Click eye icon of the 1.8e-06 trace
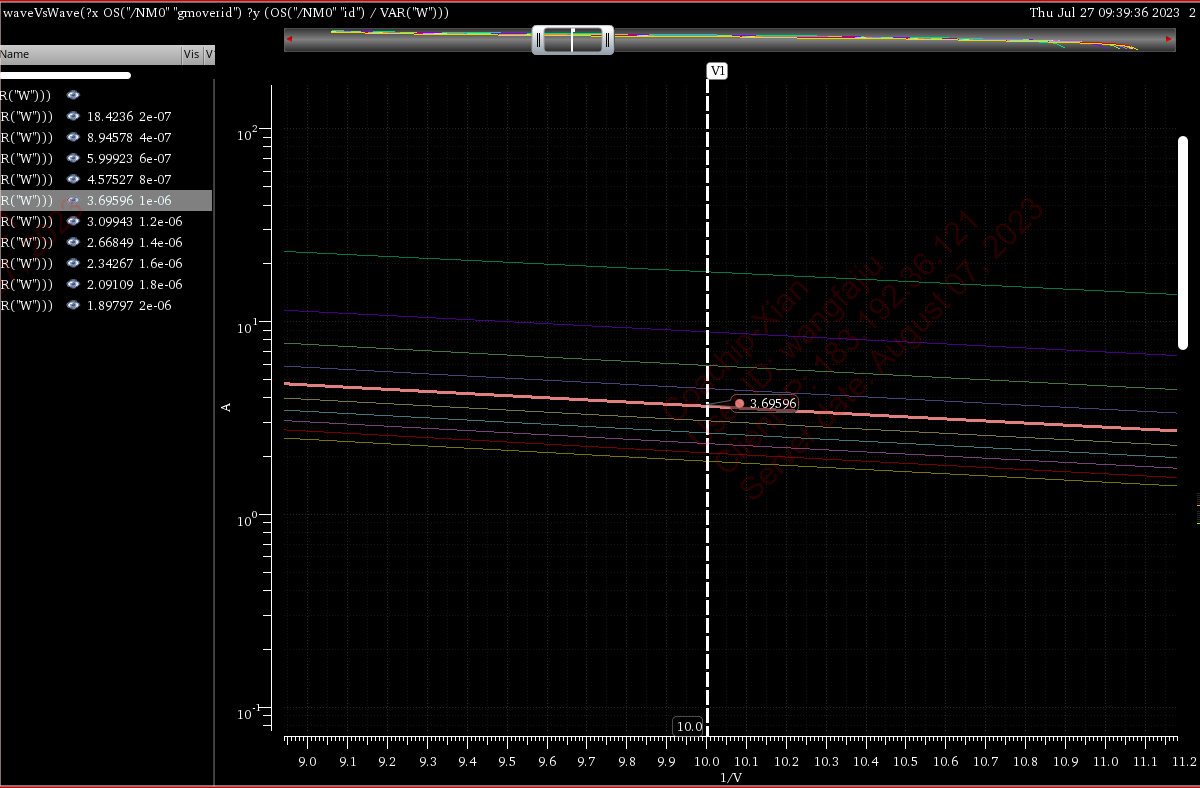Screen dimensions: 1200x788 pyautogui.click(x=73, y=284)
